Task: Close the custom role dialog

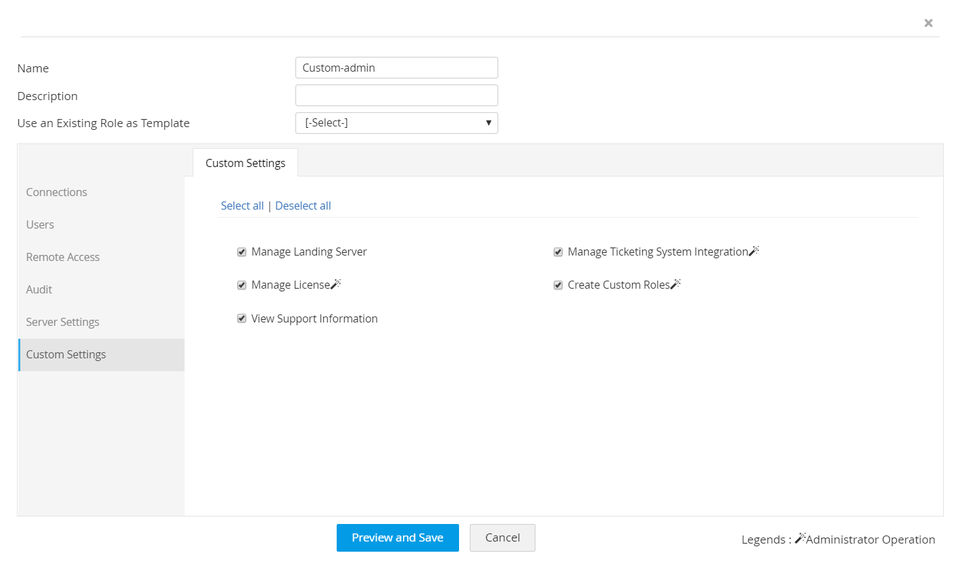Action: point(928,23)
